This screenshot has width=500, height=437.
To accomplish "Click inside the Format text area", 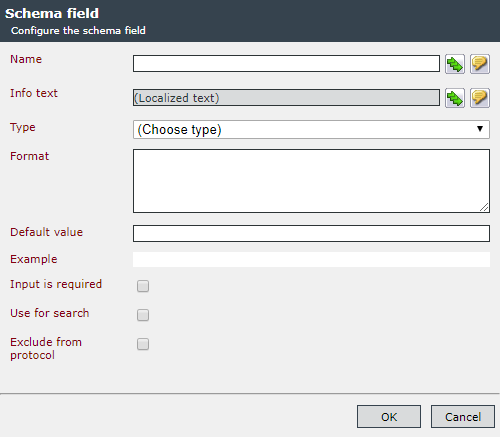I will [x=311, y=181].
